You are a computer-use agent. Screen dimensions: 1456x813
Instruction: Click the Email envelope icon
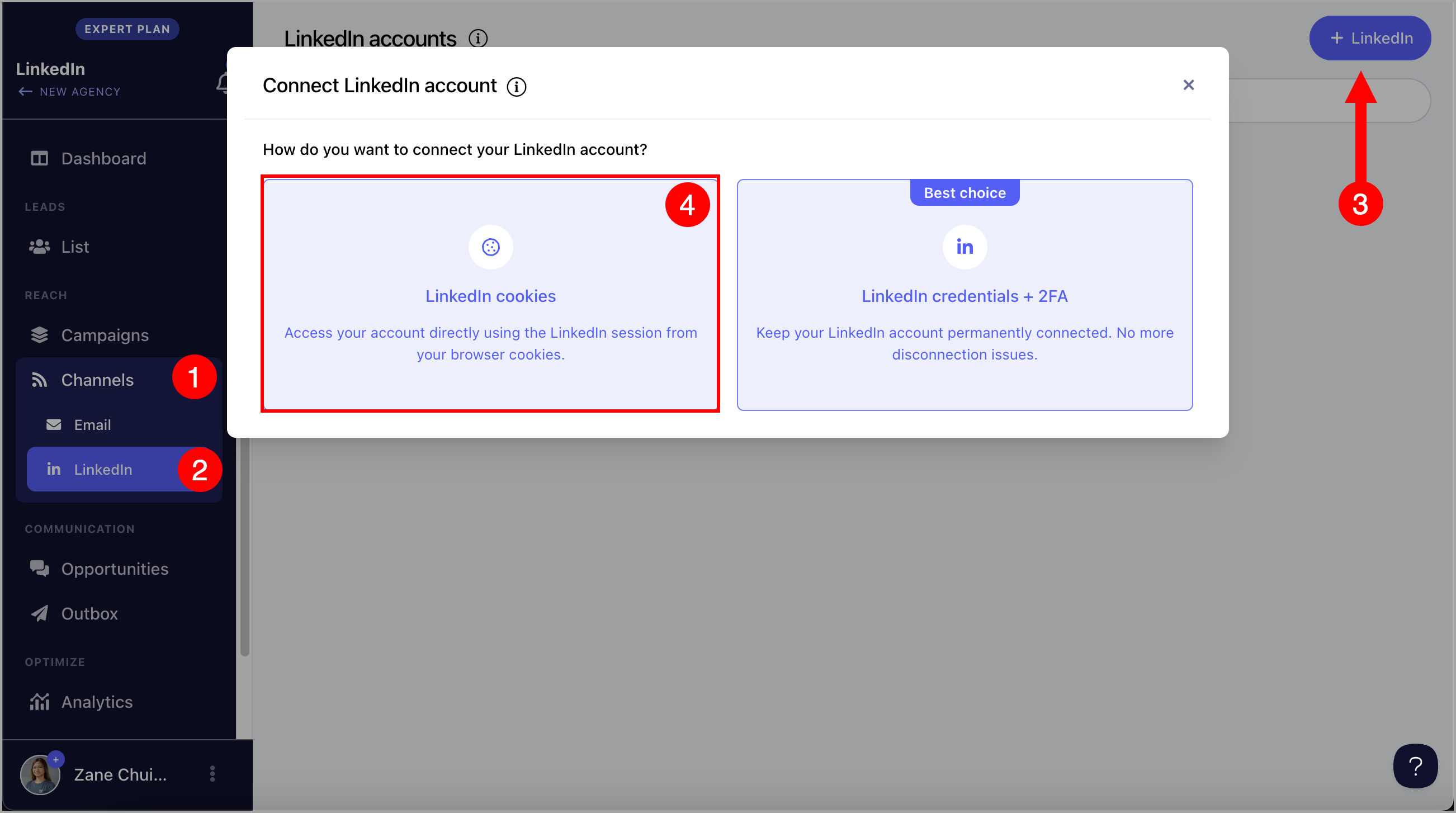tap(54, 424)
